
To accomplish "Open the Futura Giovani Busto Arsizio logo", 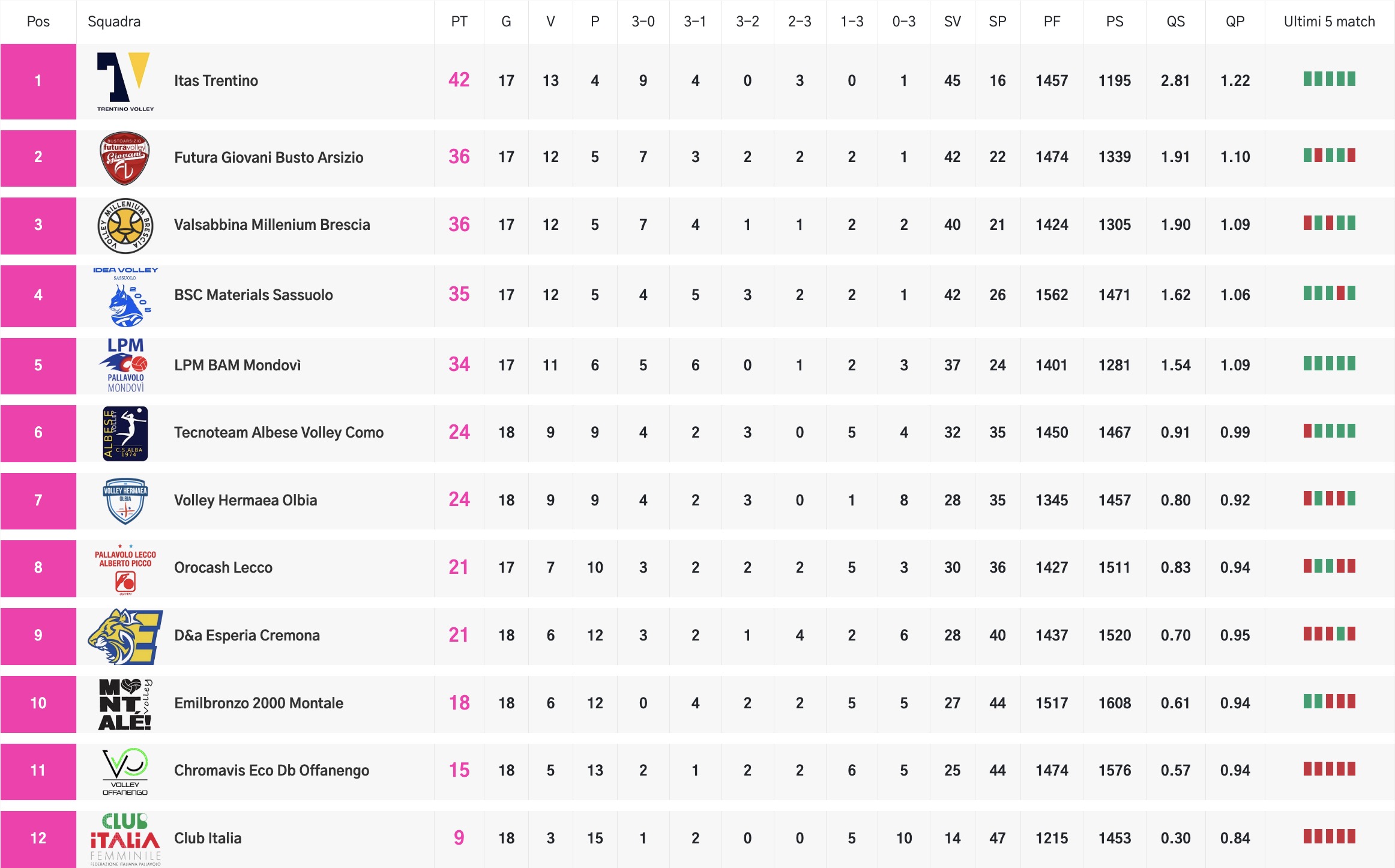I will pyautogui.click(x=124, y=158).
